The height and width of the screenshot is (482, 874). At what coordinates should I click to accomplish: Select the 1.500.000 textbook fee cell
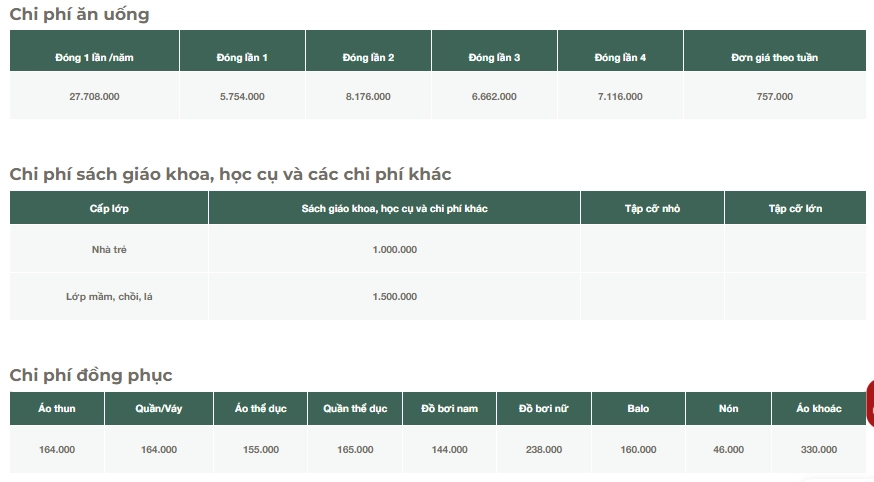pyautogui.click(x=394, y=297)
